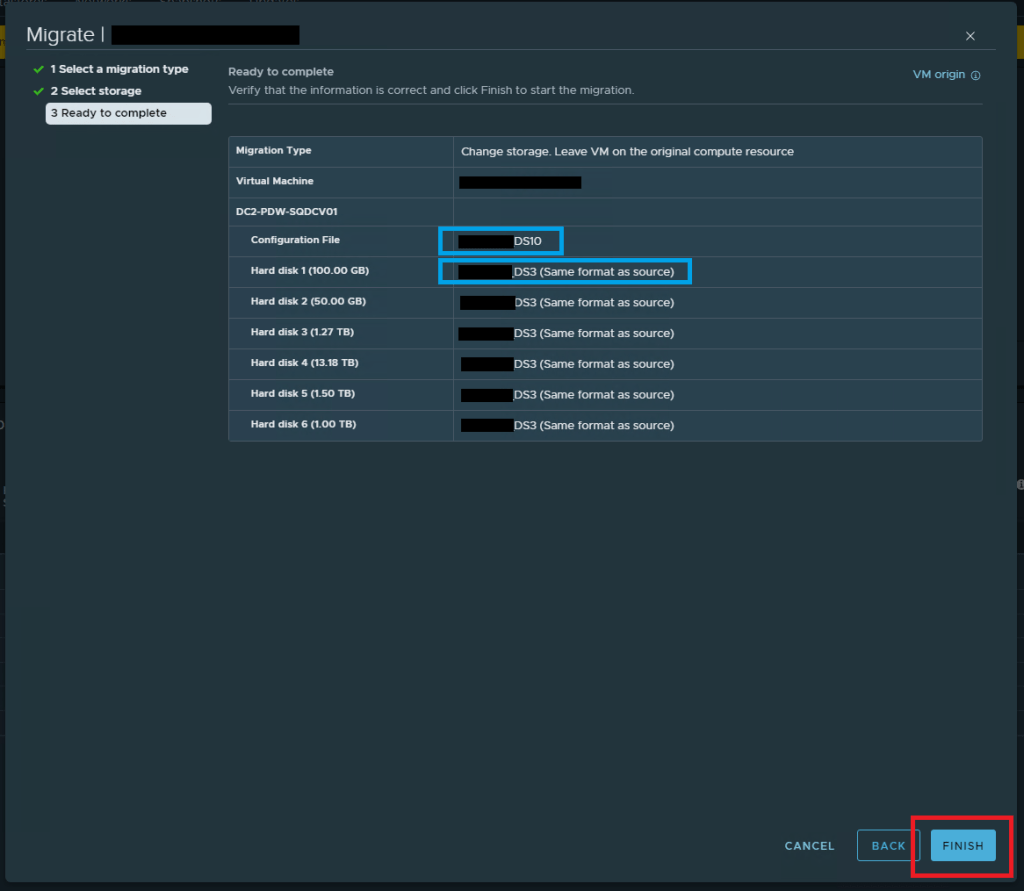This screenshot has width=1024, height=891.
Task: Select the Hard disk 5 (1.50 TB) row
Action: pos(301,394)
